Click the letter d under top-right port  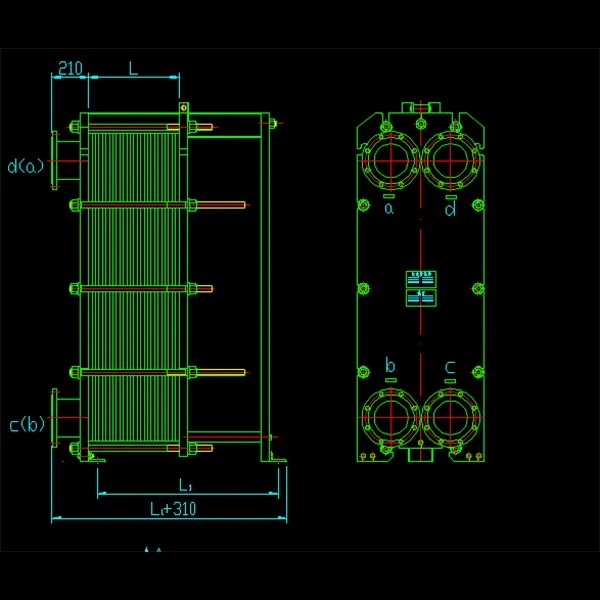(451, 208)
